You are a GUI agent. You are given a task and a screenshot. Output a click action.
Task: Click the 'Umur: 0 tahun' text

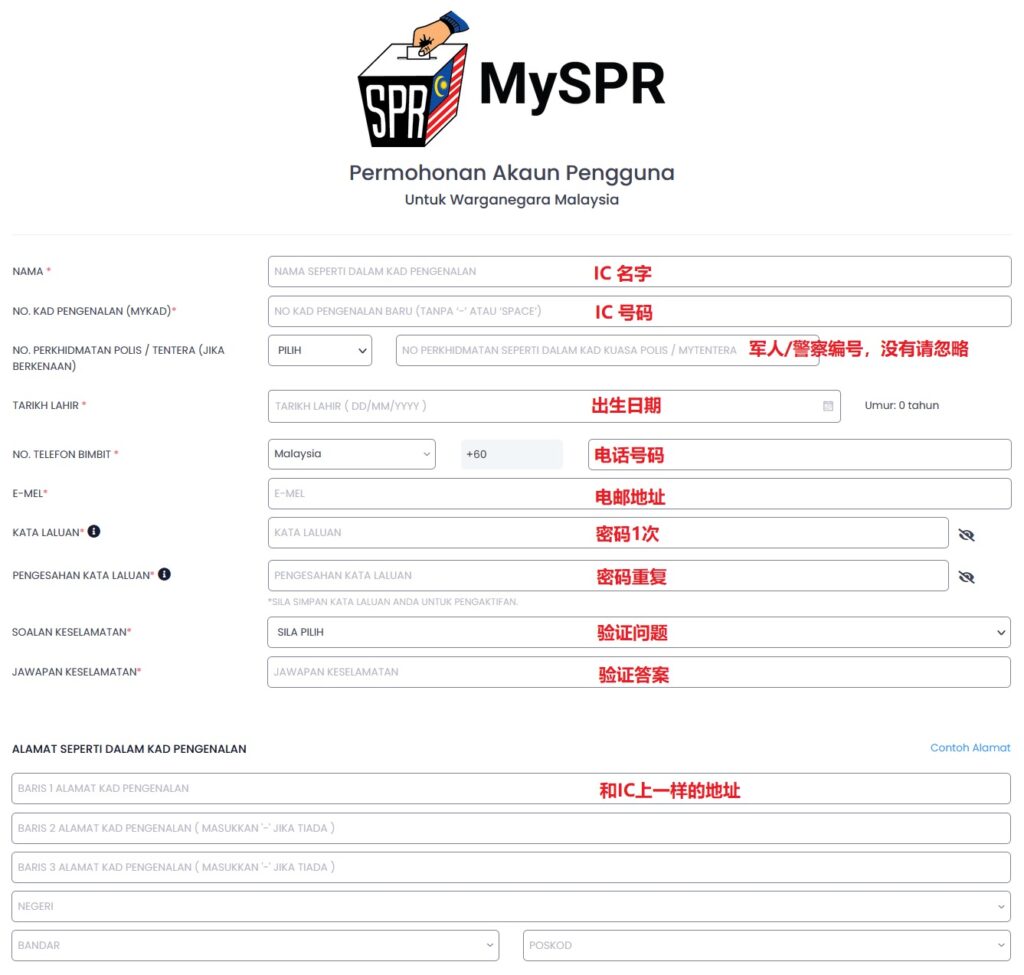(x=901, y=406)
